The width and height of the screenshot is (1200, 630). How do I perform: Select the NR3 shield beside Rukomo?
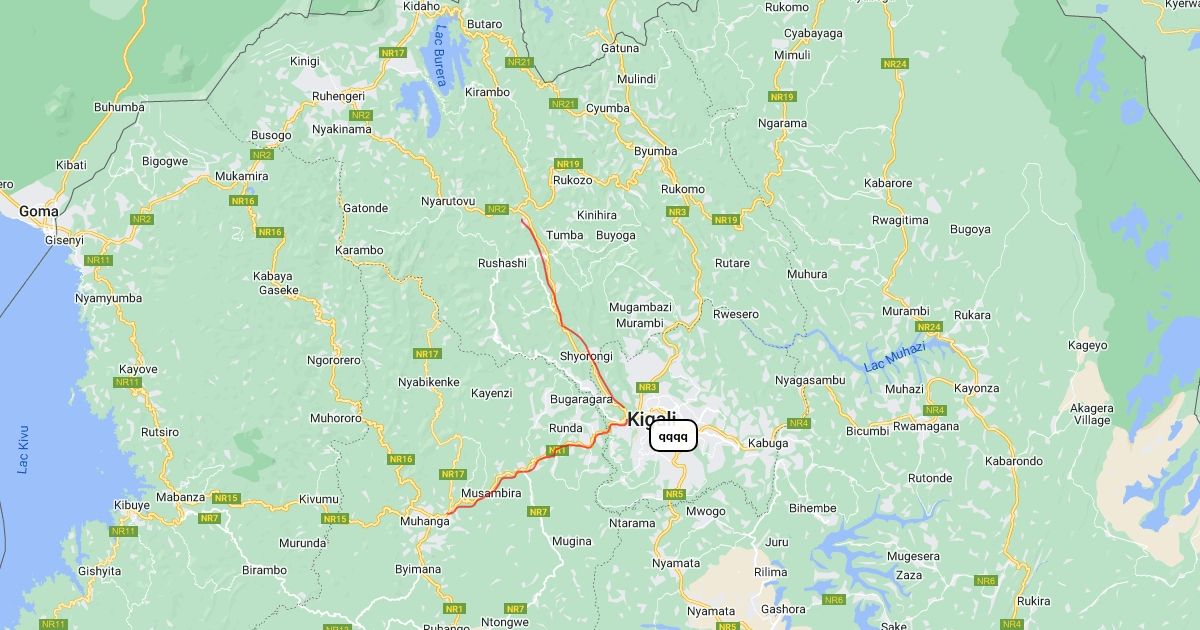click(x=677, y=212)
